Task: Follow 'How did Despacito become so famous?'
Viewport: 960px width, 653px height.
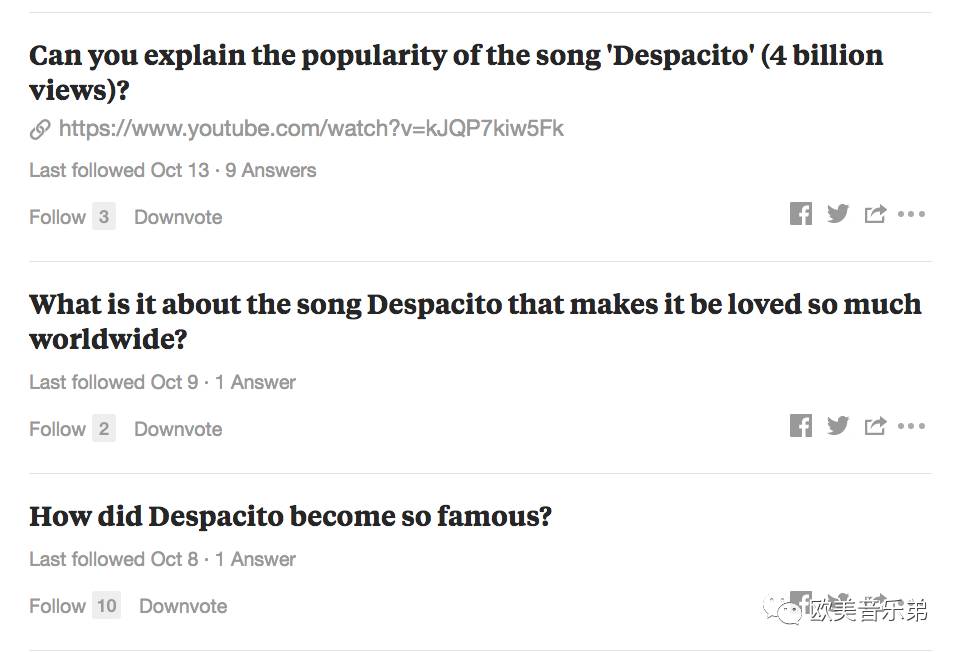Action: pyautogui.click(x=58, y=606)
